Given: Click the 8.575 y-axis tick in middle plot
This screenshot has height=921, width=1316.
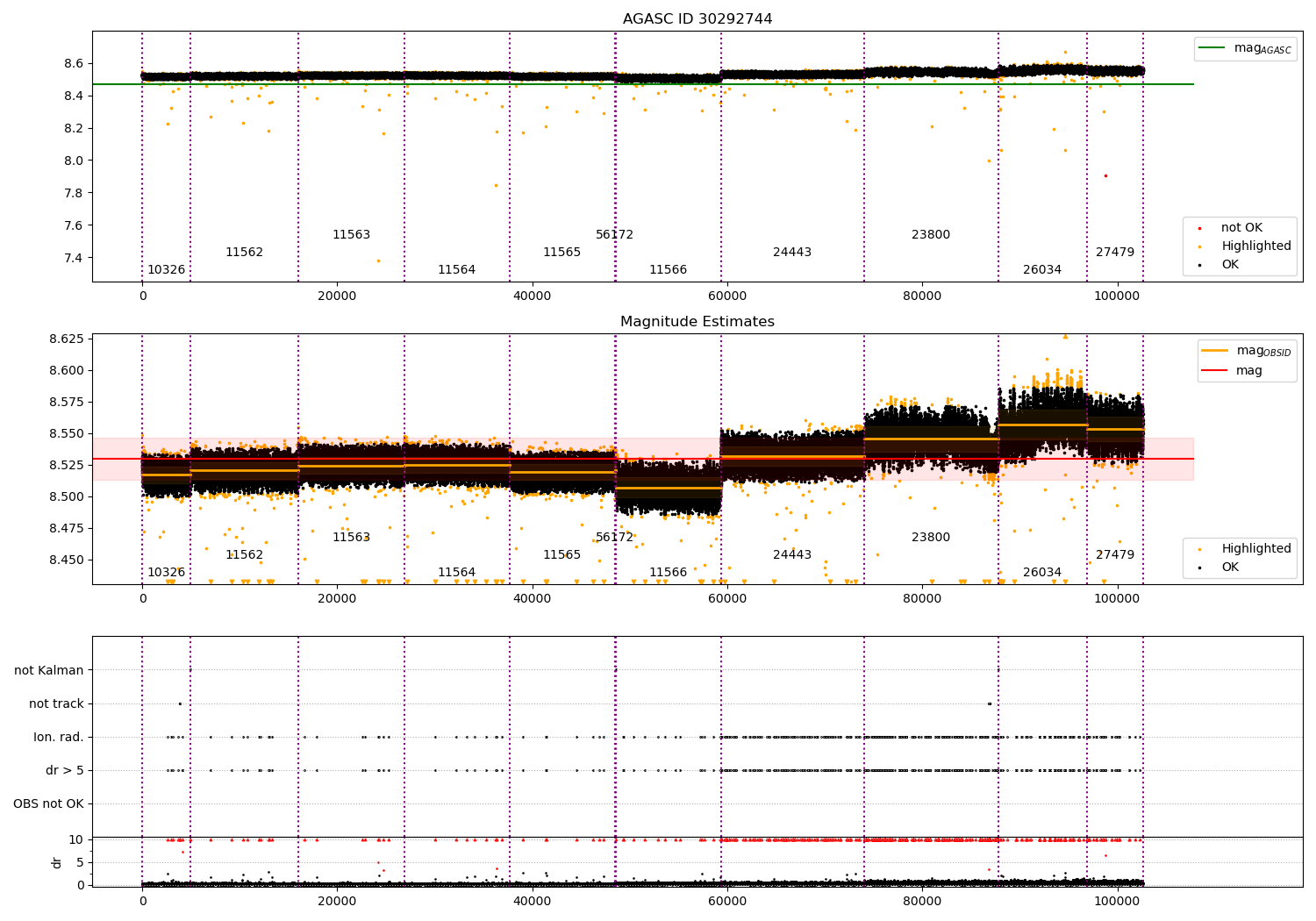Looking at the screenshot, I should [x=65, y=402].
